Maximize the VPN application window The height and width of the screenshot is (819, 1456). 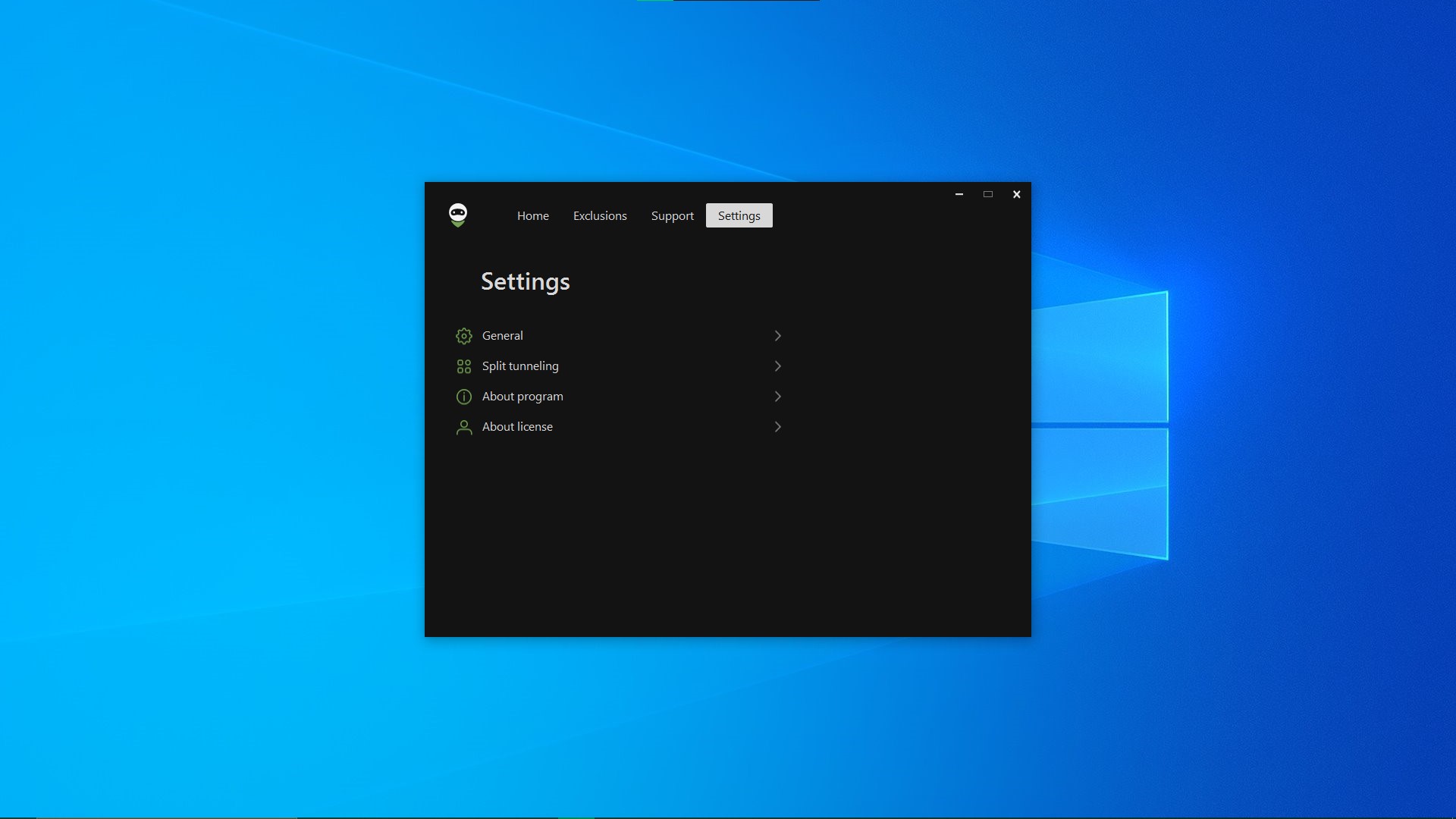[988, 195]
